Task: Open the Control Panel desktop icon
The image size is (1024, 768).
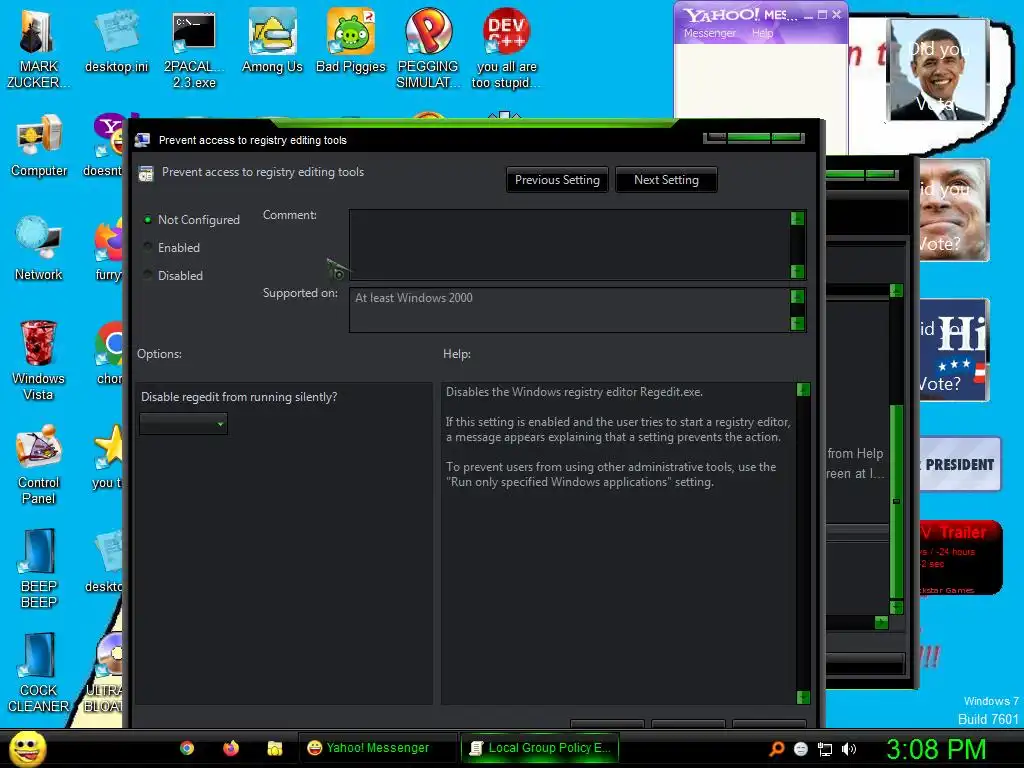Action: [x=39, y=464]
